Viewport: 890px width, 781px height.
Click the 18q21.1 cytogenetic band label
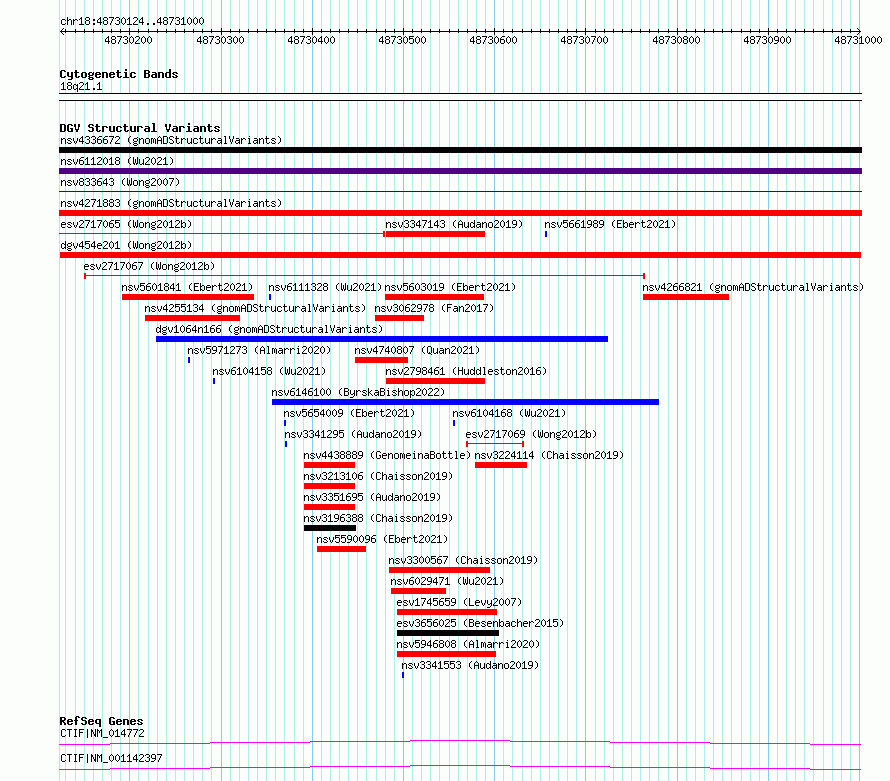coord(81,86)
